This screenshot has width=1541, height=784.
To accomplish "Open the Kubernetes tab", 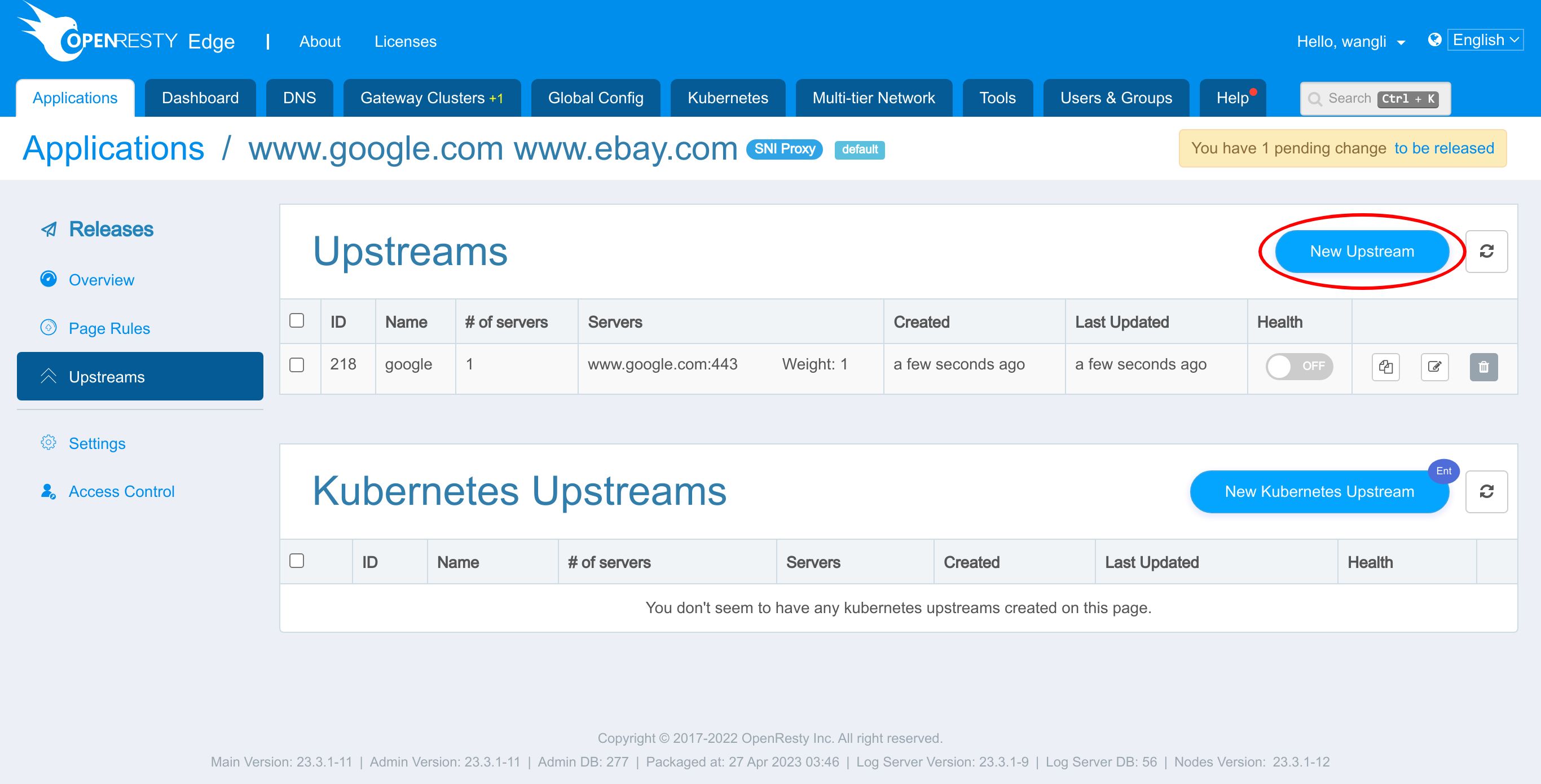I will (728, 98).
